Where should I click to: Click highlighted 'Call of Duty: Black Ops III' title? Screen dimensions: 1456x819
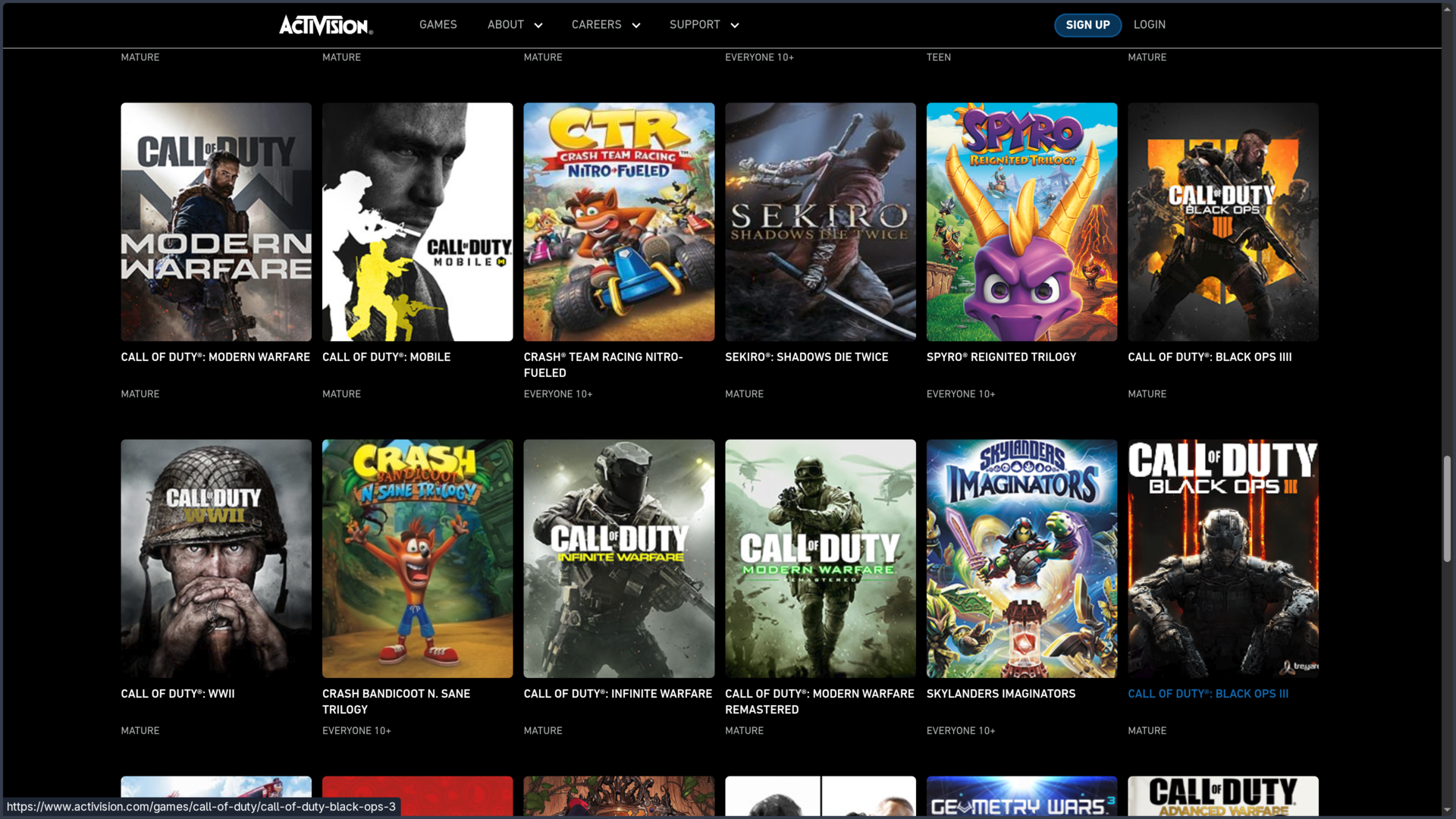pyautogui.click(x=1208, y=694)
